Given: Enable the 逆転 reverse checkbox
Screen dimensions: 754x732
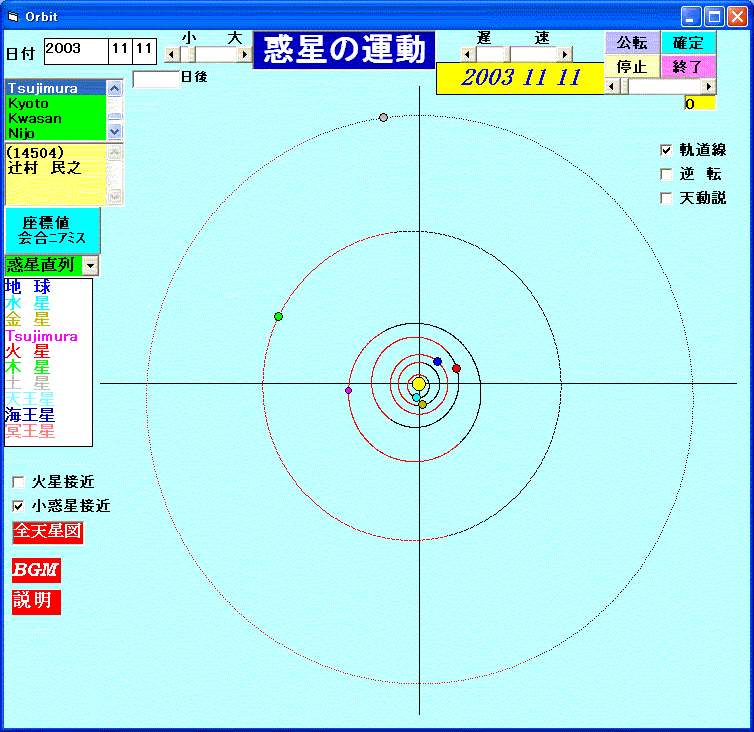Looking at the screenshot, I should coord(666,174).
